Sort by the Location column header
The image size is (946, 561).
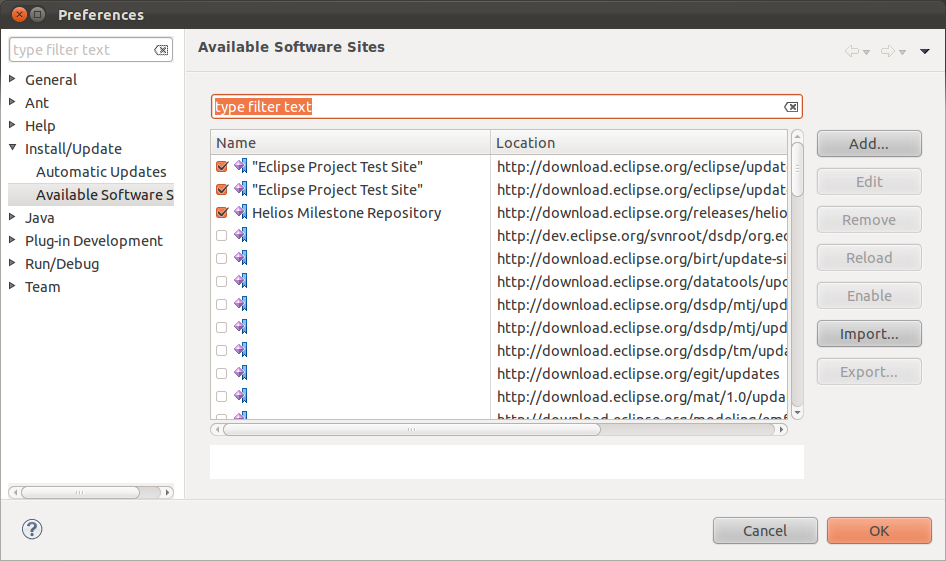[x=639, y=142]
